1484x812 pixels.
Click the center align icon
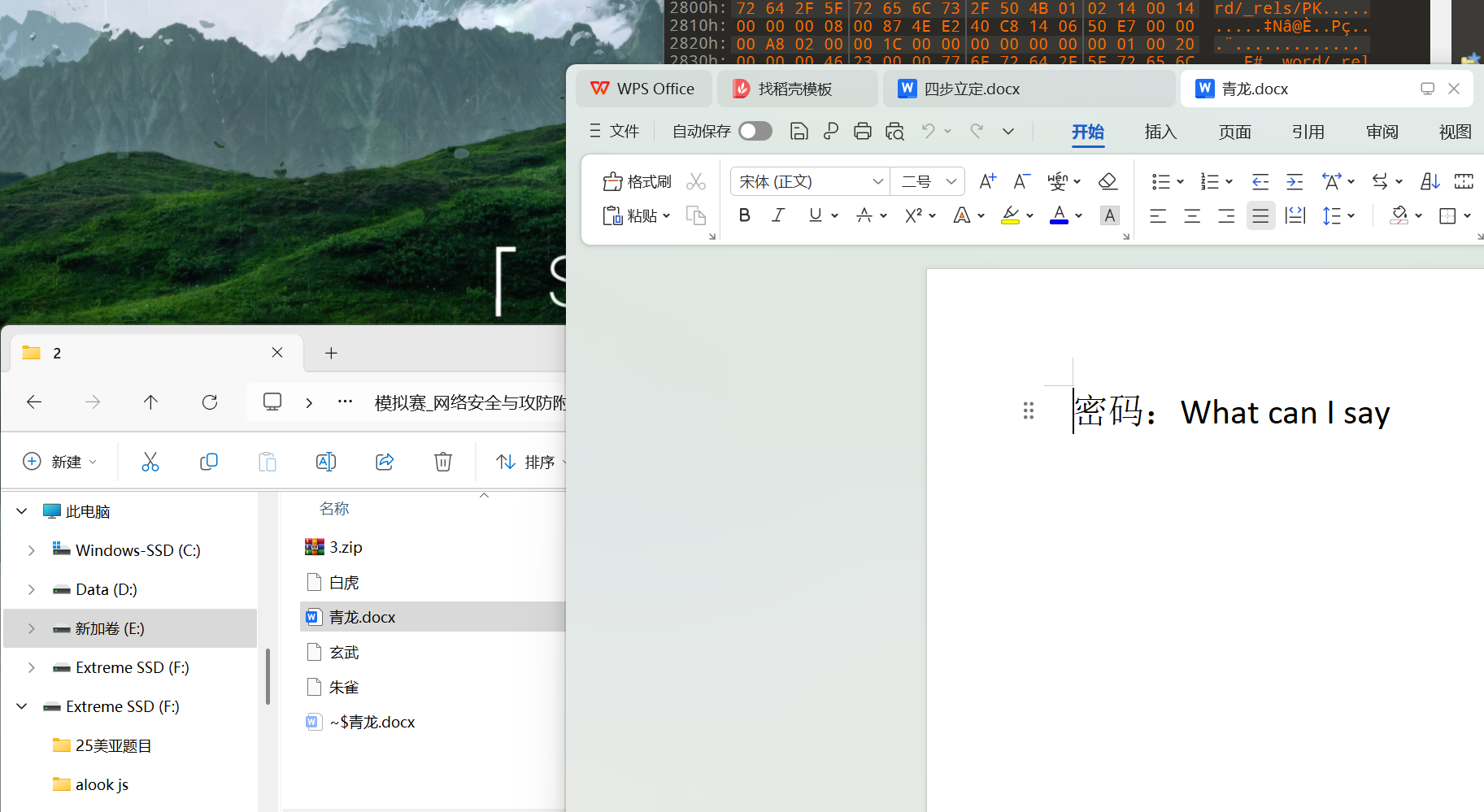[1192, 215]
